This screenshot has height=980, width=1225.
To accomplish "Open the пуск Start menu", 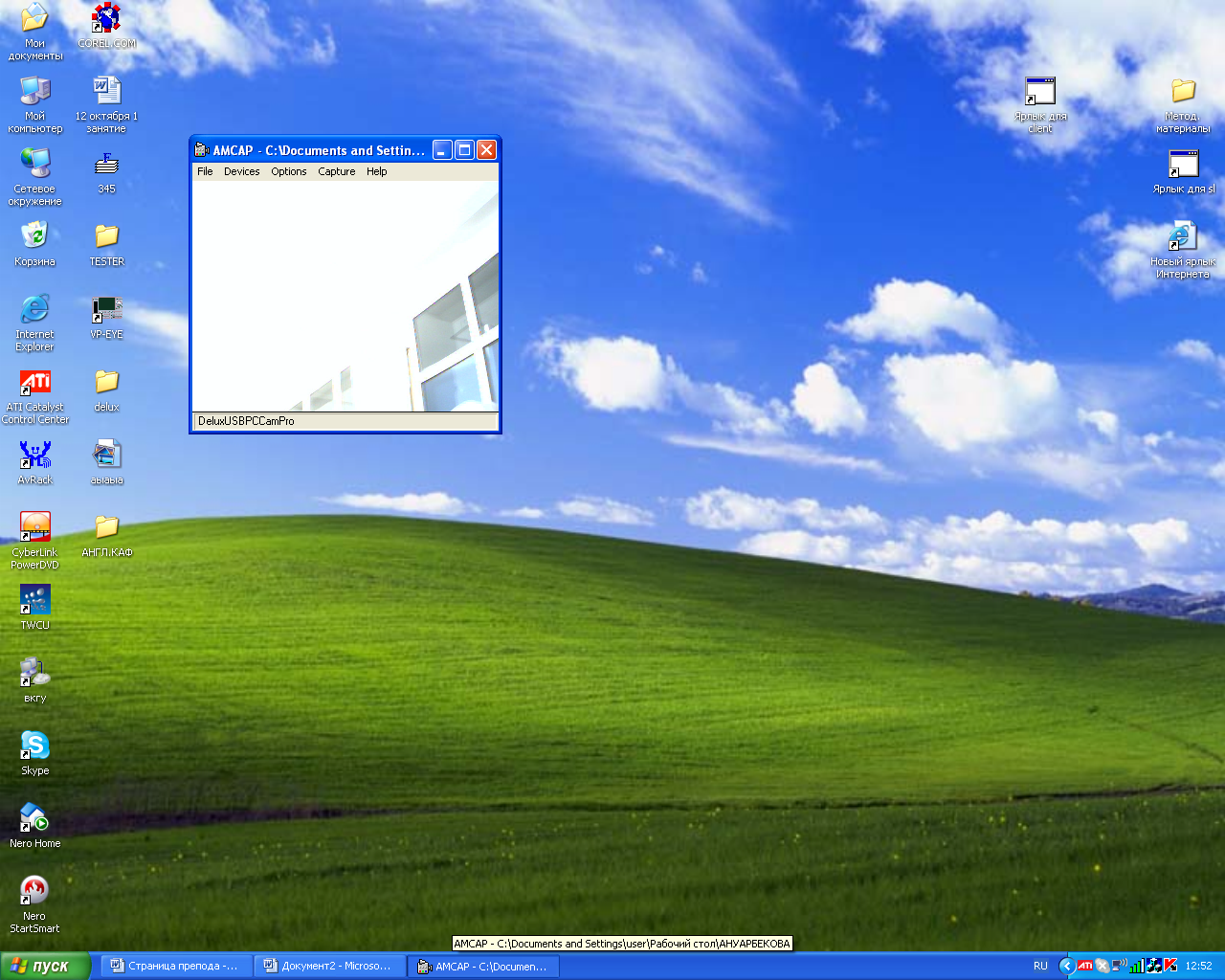I will pos(45,966).
